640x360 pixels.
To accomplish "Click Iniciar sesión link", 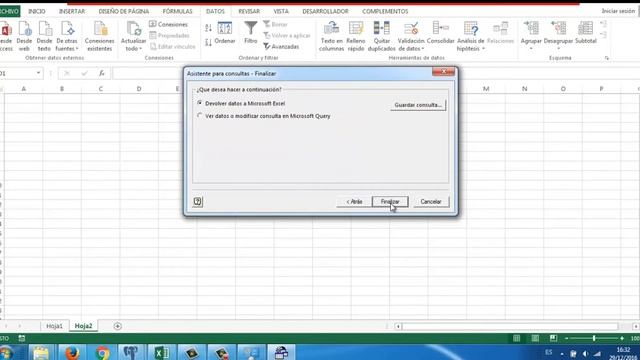I will coord(618,11).
